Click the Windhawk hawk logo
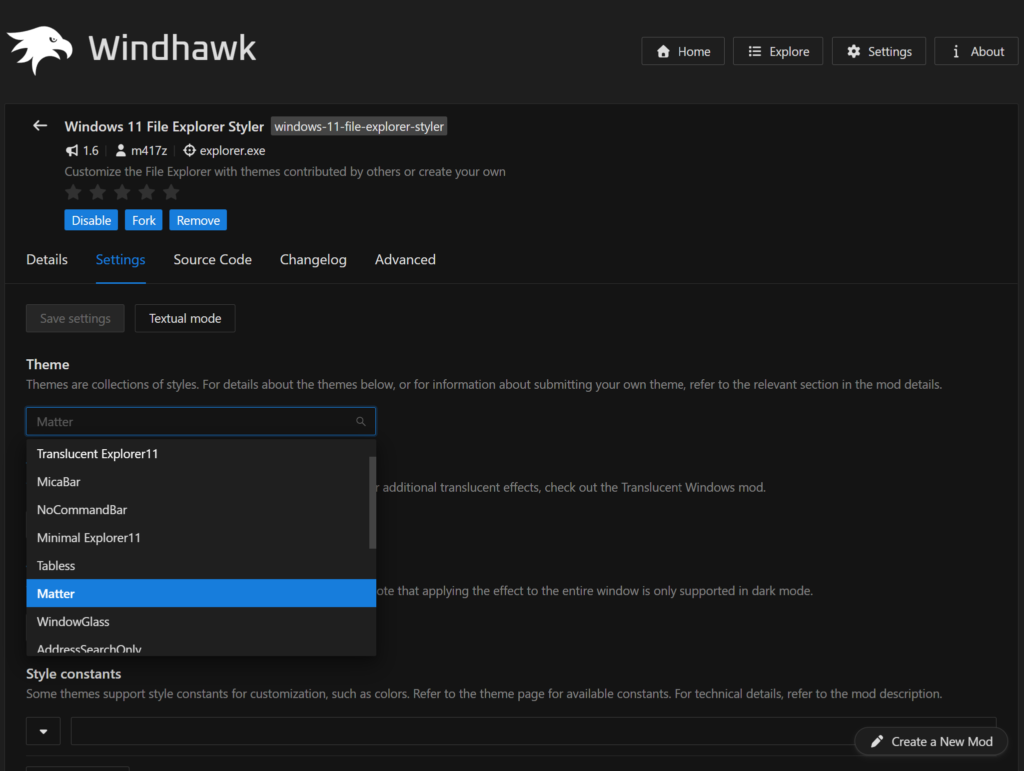The height and width of the screenshot is (771, 1024). pos(40,50)
